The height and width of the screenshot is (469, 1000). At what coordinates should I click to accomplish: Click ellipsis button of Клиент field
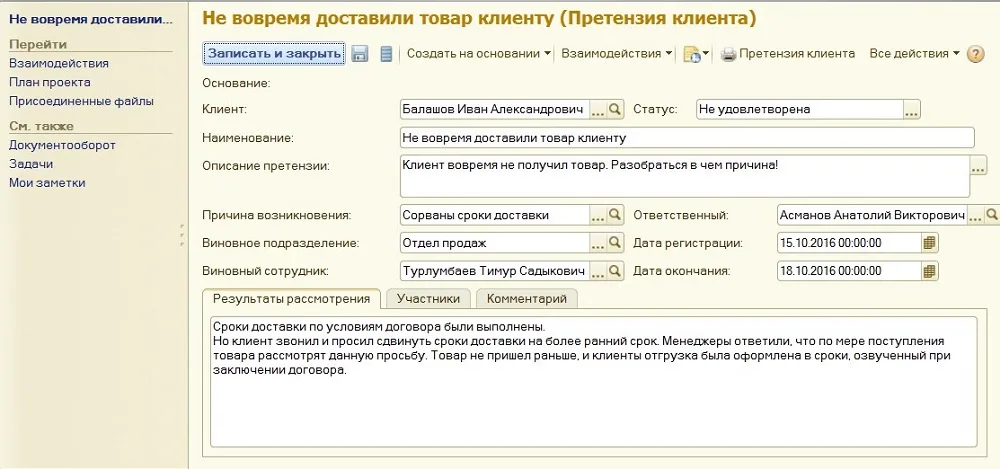coord(598,110)
